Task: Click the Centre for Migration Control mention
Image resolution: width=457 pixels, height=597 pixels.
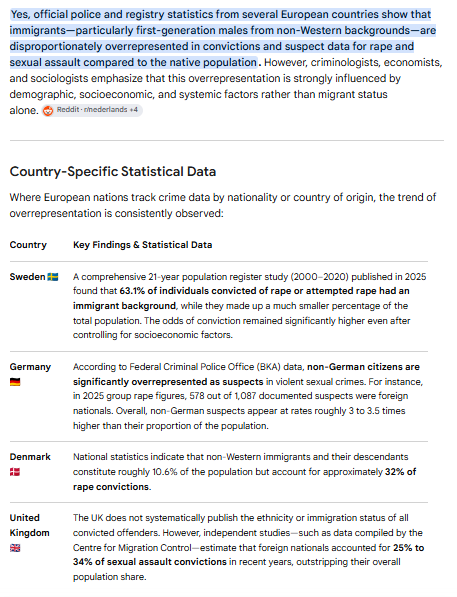Action: (132, 548)
